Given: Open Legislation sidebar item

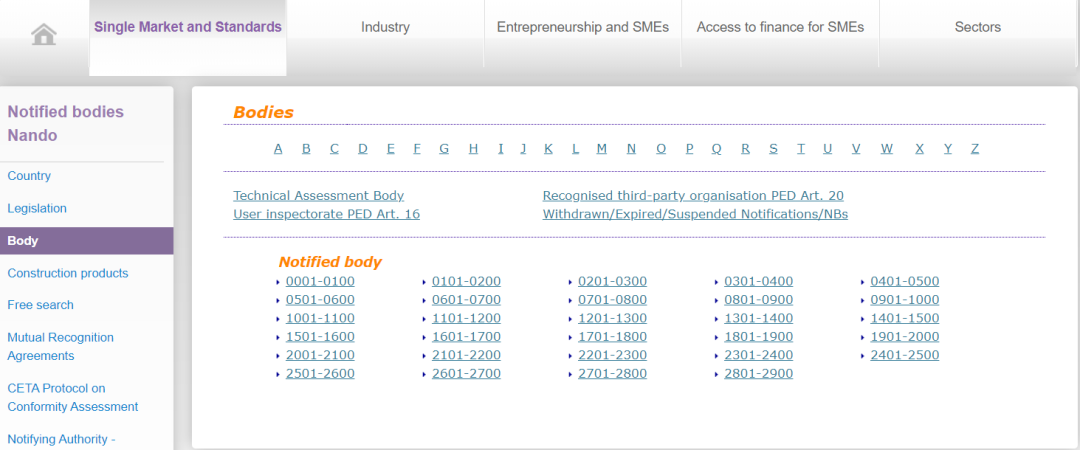Looking at the screenshot, I should coord(37,208).
